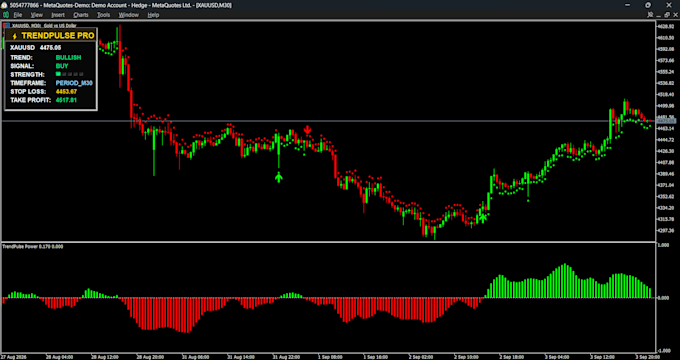
Task: Open the Help menu
Action: pyautogui.click(x=154, y=15)
